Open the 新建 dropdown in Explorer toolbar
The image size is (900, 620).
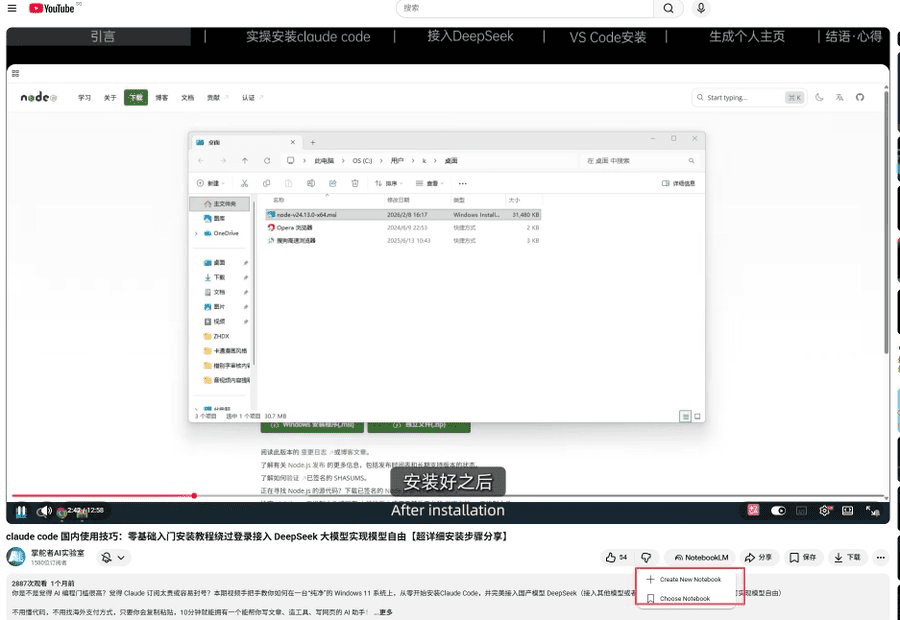click(x=211, y=183)
